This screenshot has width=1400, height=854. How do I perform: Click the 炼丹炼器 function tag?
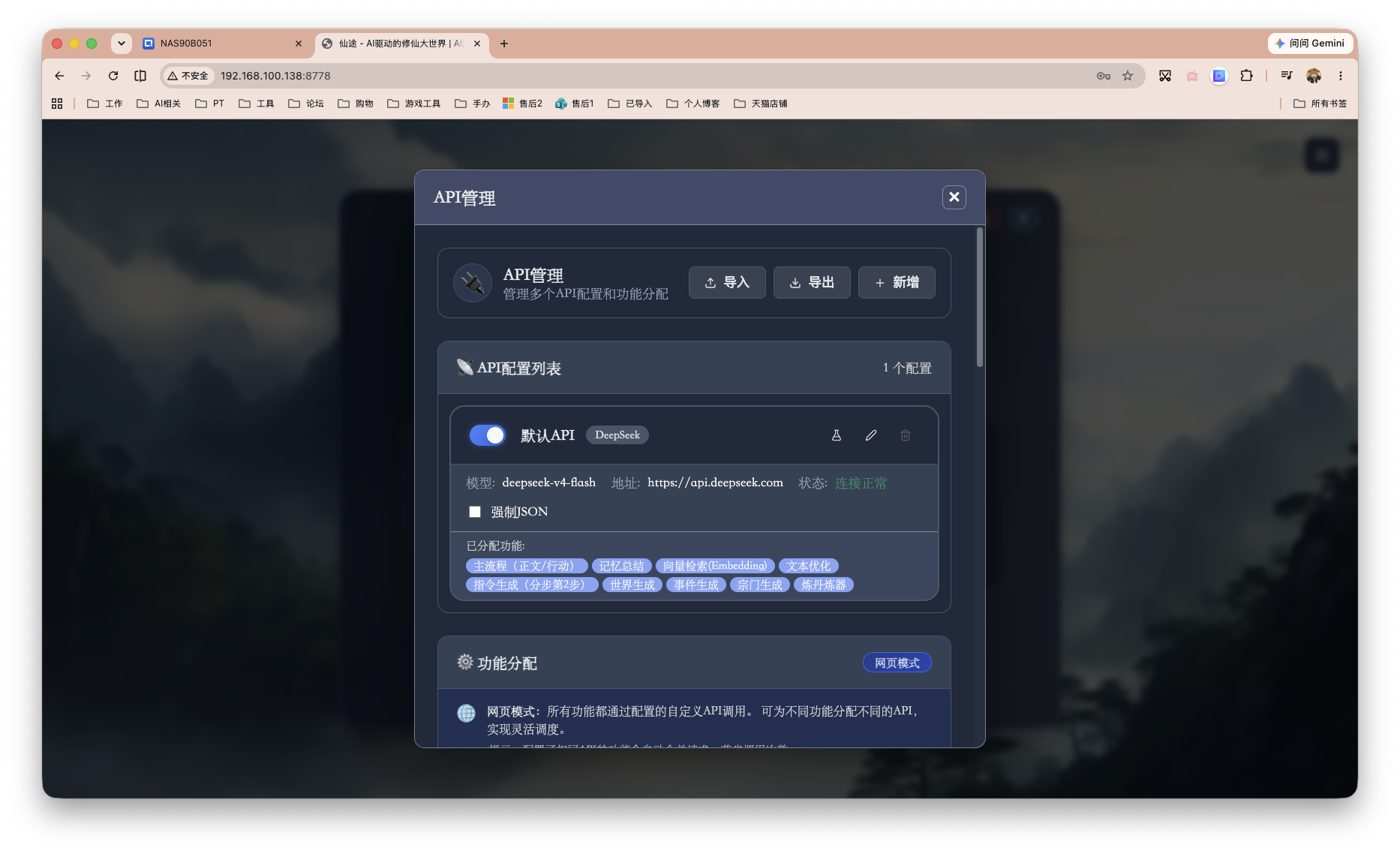(x=823, y=585)
